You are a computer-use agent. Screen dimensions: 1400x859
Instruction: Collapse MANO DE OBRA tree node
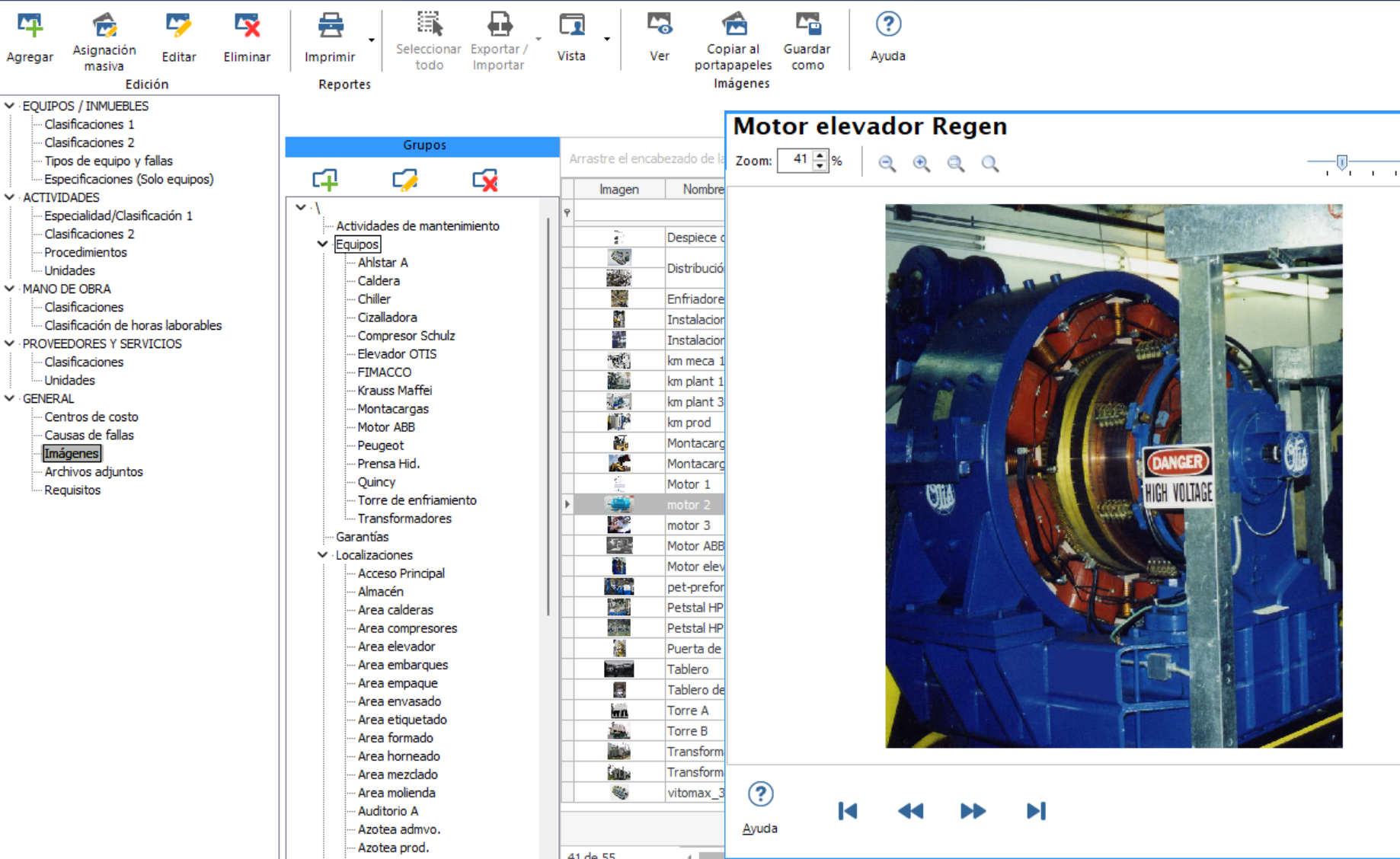tap(9, 289)
